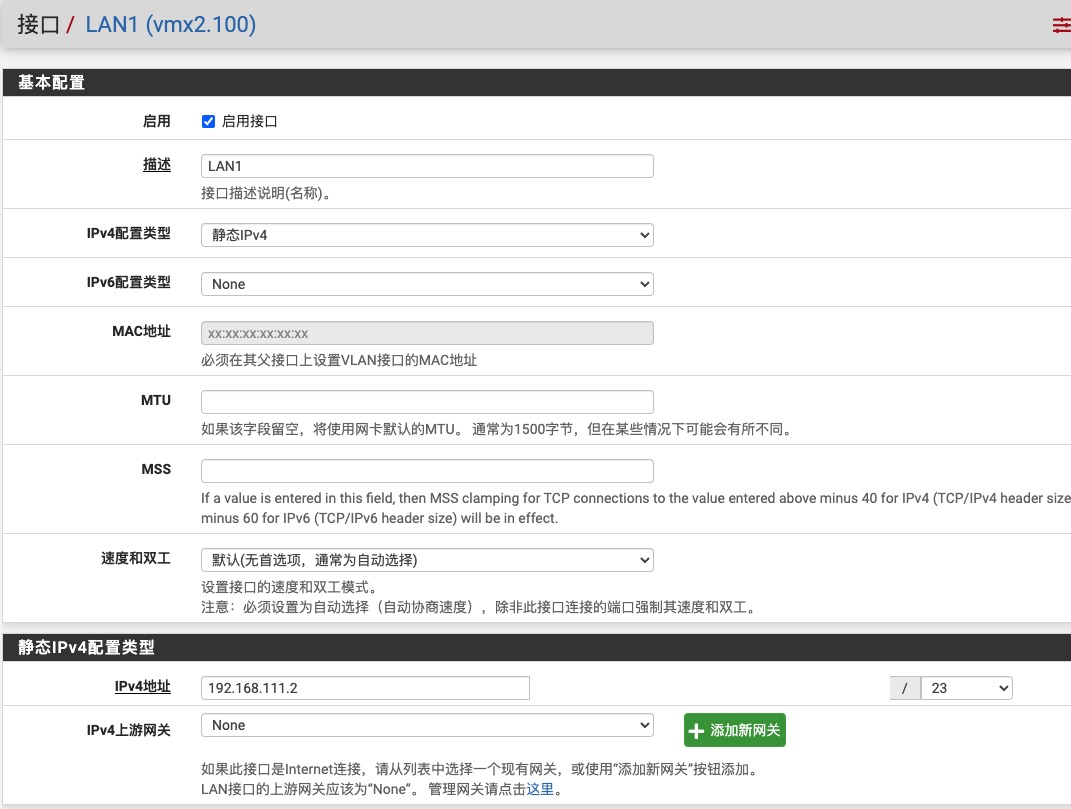The width and height of the screenshot is (1071, 809).
Task: Click the sliders icon in the page header
Action: [1061, 25]
